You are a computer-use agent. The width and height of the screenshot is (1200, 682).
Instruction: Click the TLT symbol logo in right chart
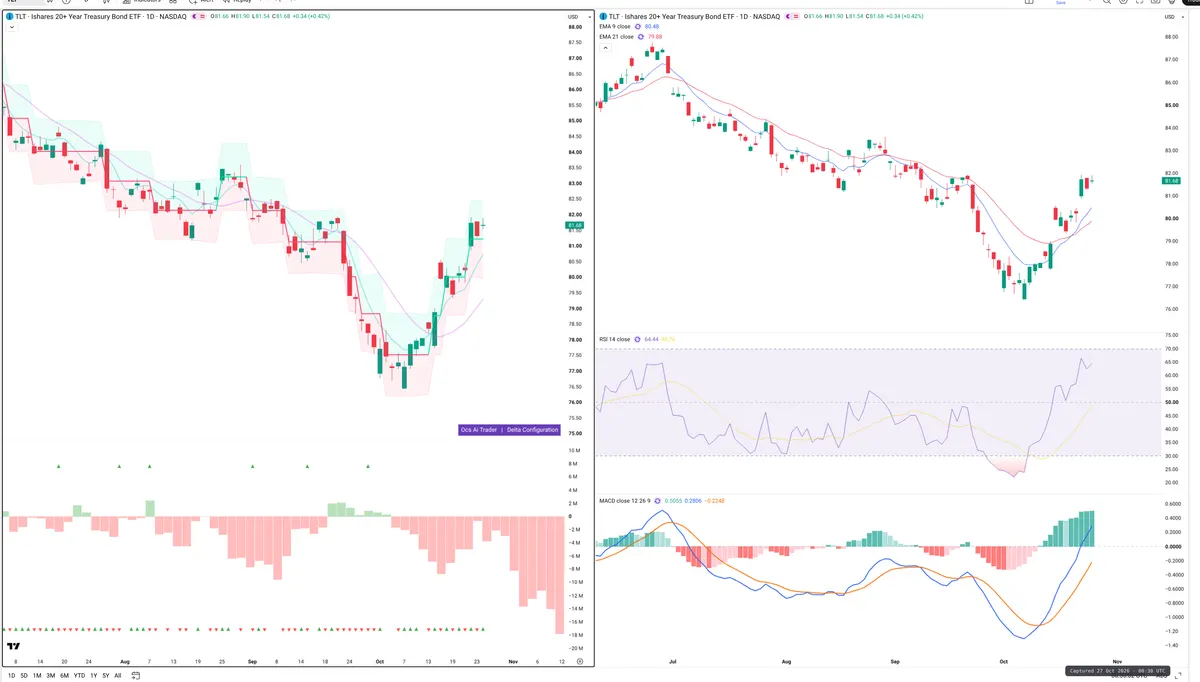tap(603, 16)
